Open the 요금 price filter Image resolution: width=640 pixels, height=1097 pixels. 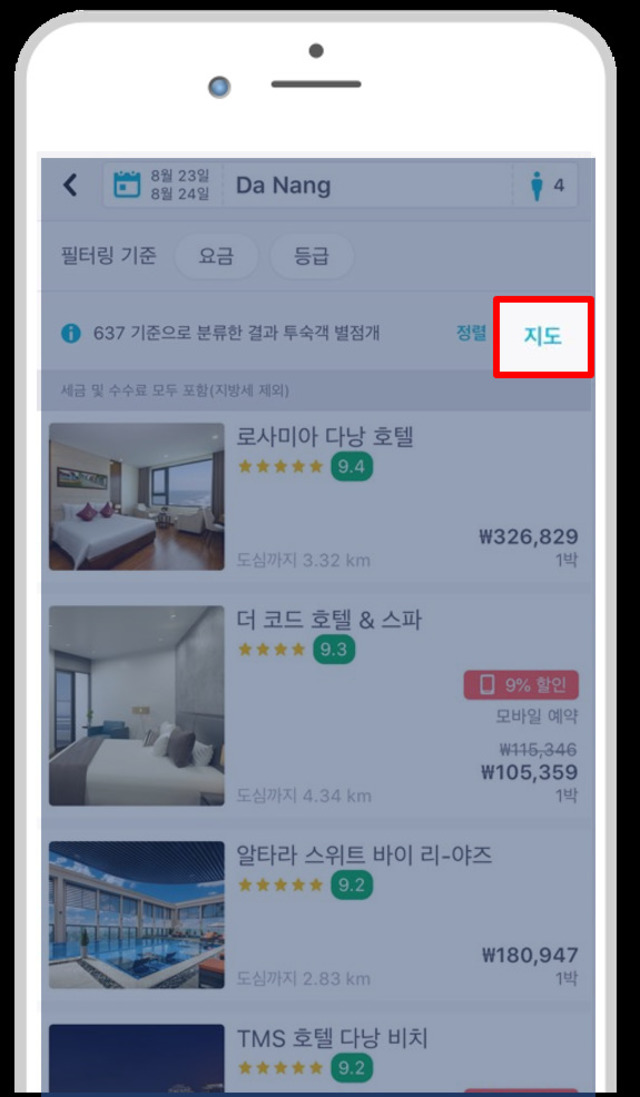pos(215,256)
